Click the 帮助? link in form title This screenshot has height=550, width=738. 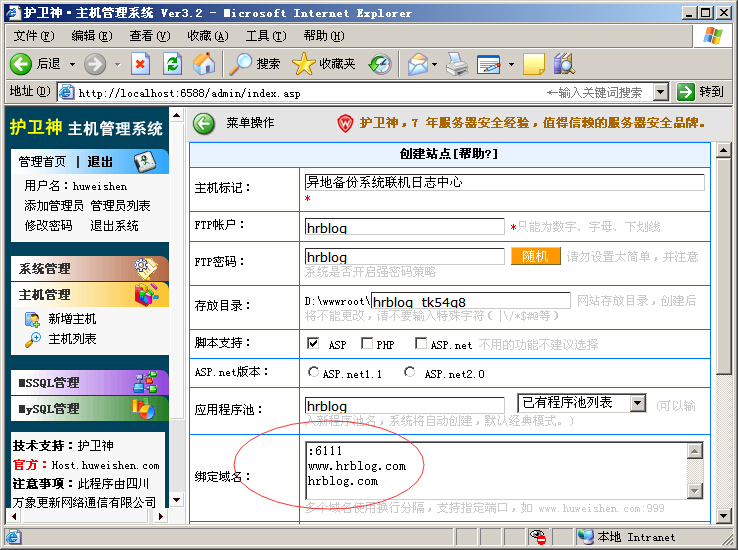pos(474,153)
